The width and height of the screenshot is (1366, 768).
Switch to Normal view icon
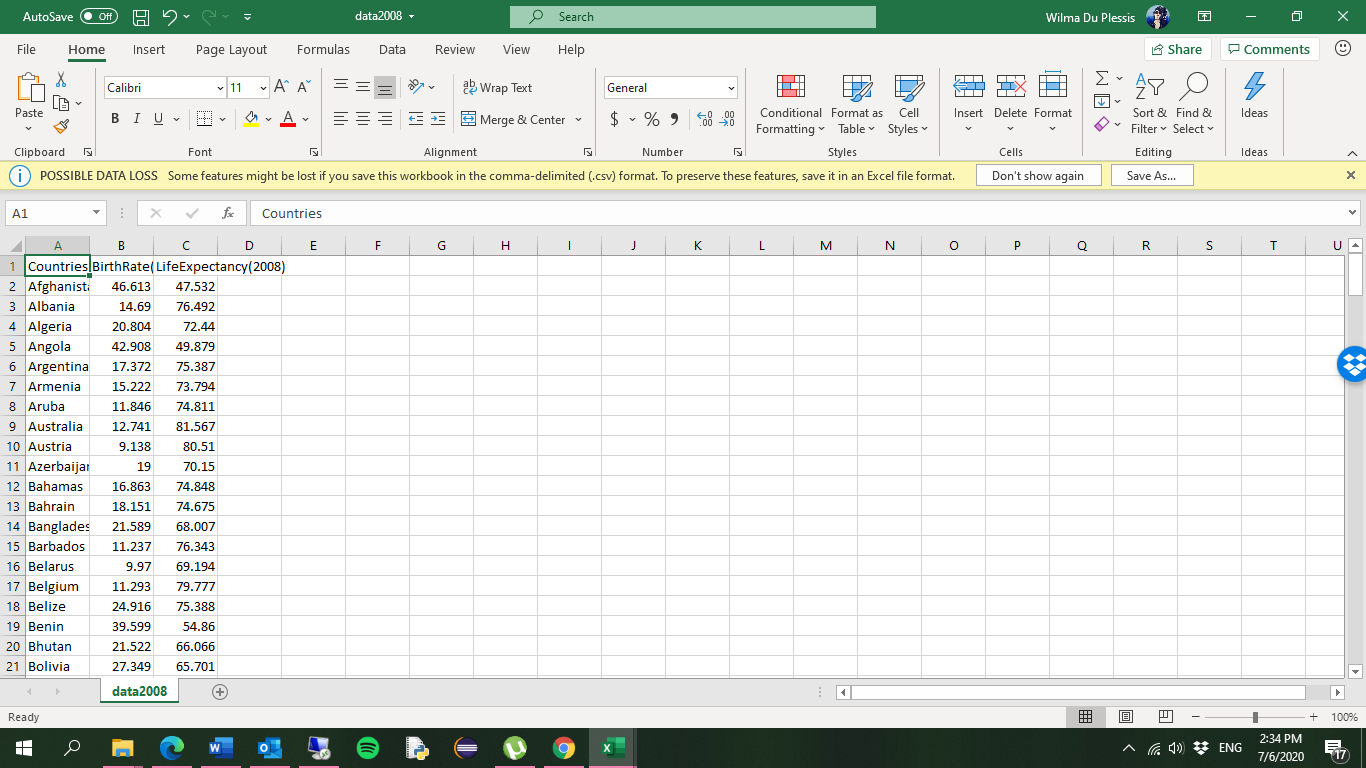(1086, 717)
